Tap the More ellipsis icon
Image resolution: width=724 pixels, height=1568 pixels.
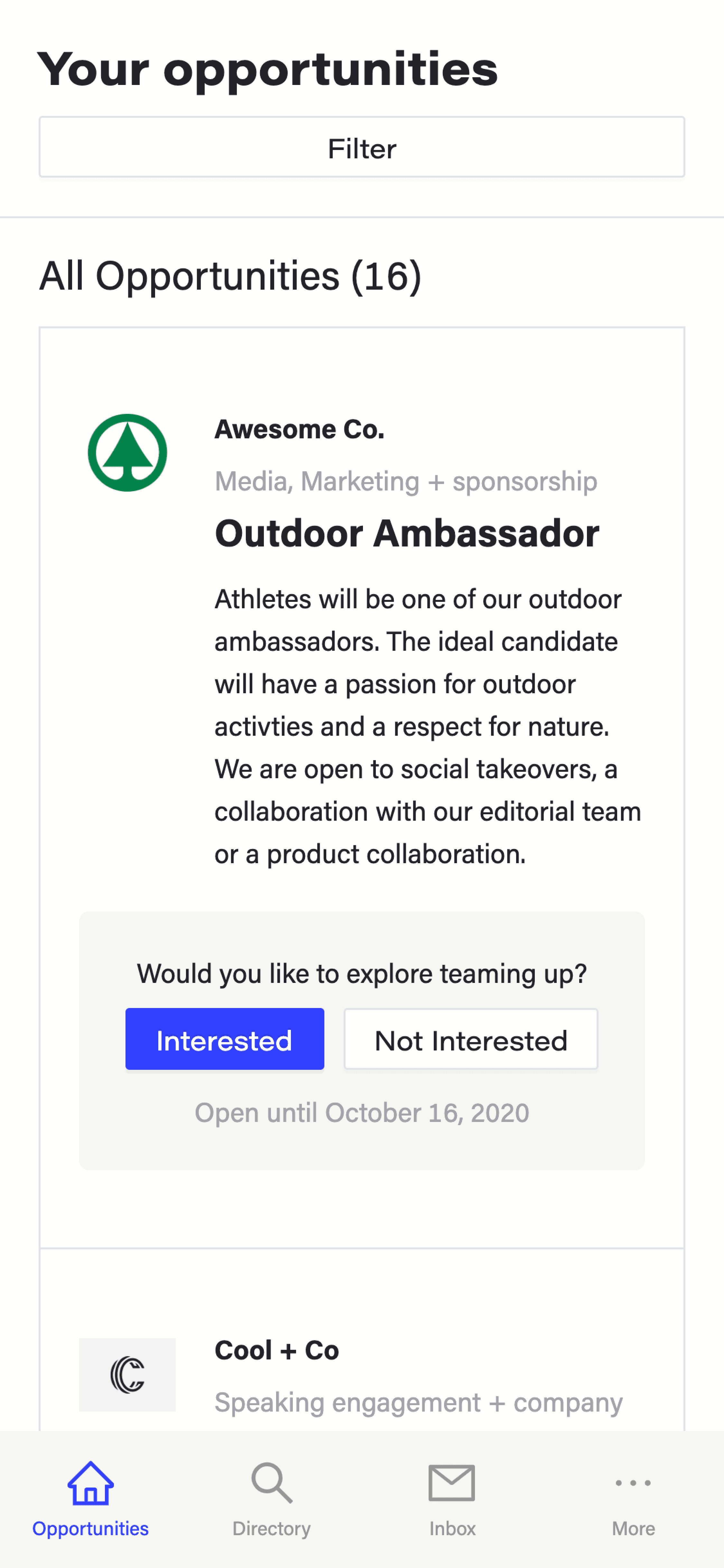633,1483
